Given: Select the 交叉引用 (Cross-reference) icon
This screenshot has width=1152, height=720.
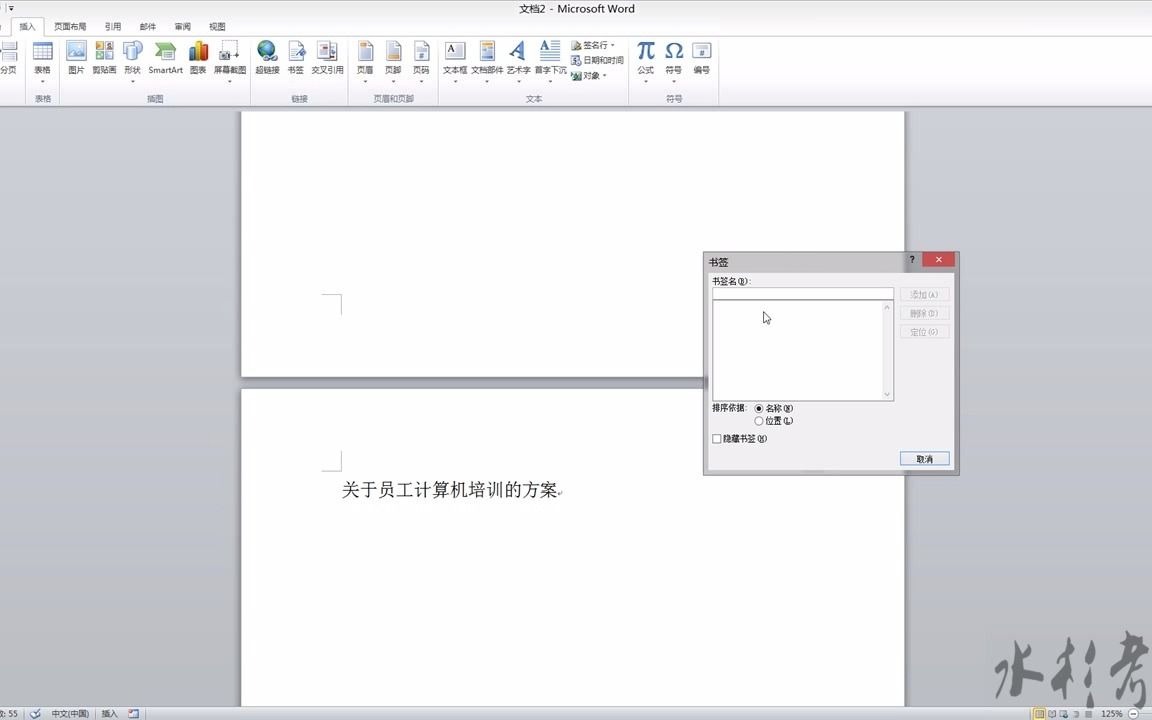Looking at the screenshot, I should tap(327, 58).
